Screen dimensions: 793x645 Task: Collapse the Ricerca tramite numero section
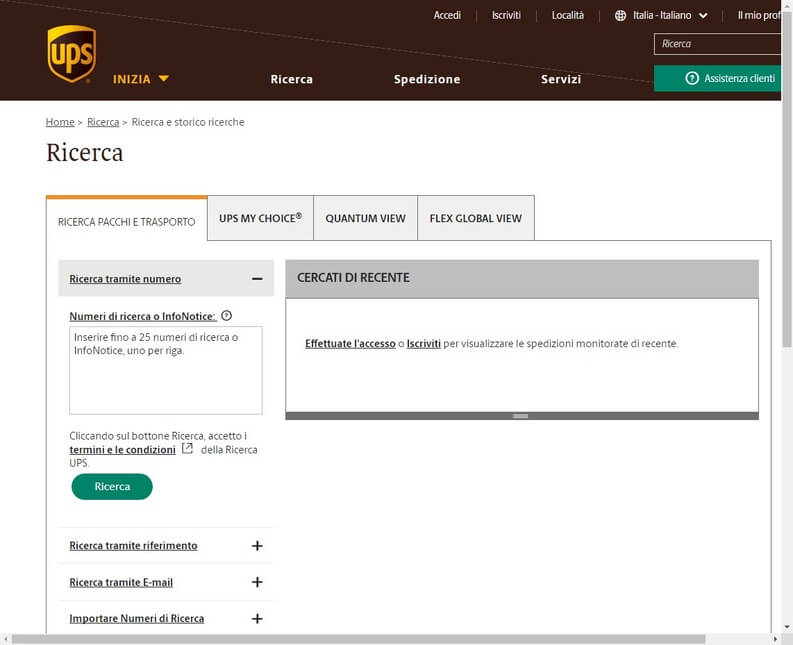pyautogui.click(x=257, y=279)
